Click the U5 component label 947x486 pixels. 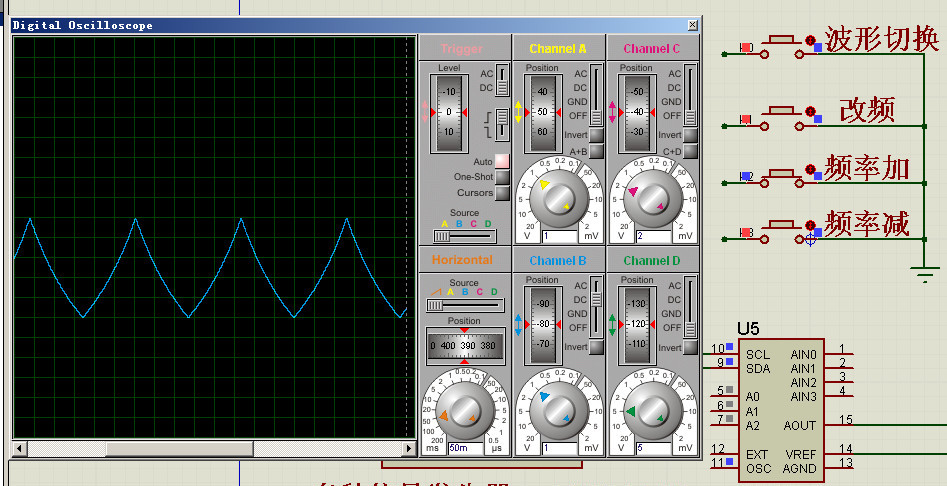pyautogui.click(x=748, y=329)
